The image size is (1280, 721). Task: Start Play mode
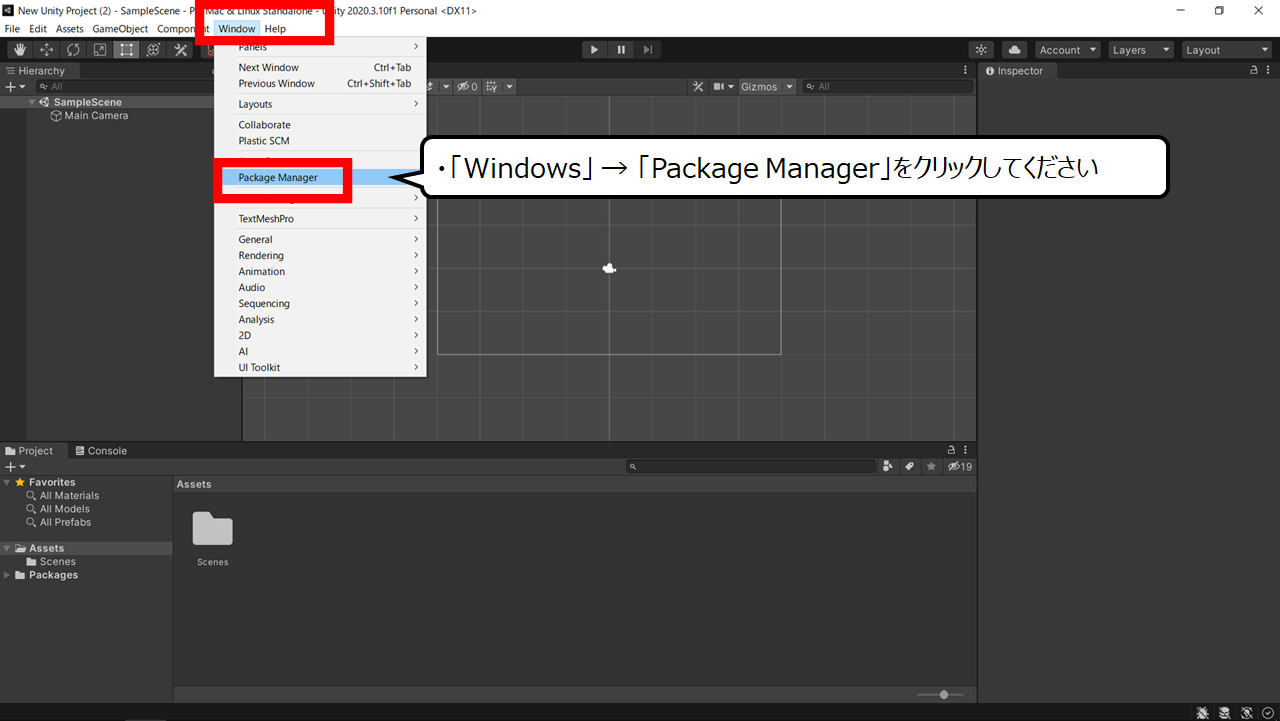tap(594, 50)
